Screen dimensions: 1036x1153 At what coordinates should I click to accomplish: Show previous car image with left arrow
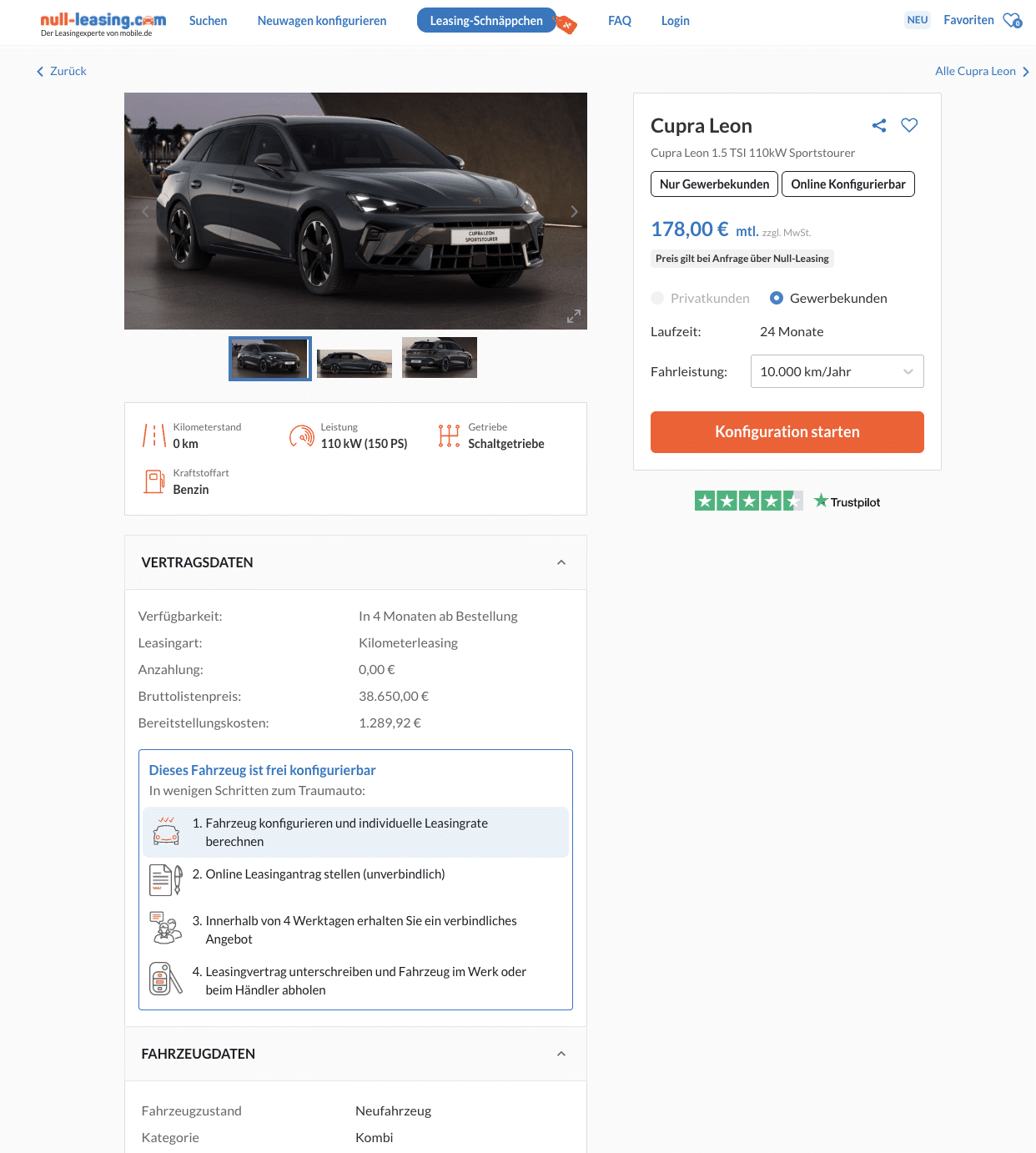coord(145,211)
